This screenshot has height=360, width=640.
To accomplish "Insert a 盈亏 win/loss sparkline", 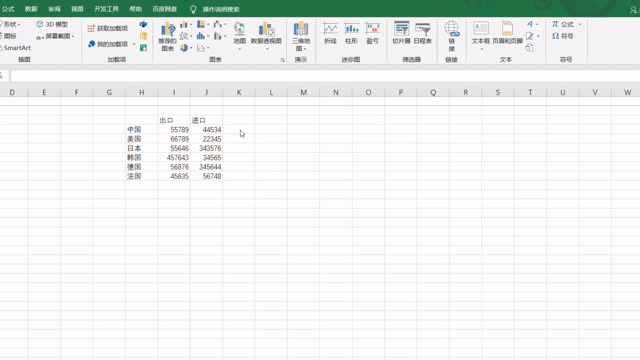I will click(373, 33).
